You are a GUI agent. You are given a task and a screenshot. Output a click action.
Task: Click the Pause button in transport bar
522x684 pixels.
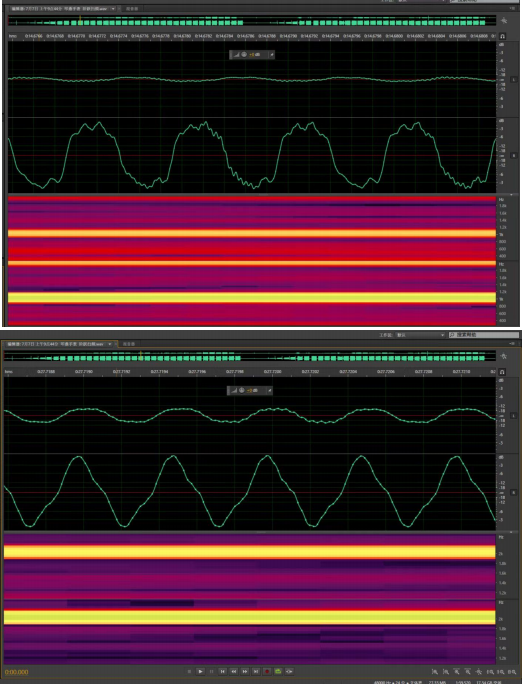point(212,671)
